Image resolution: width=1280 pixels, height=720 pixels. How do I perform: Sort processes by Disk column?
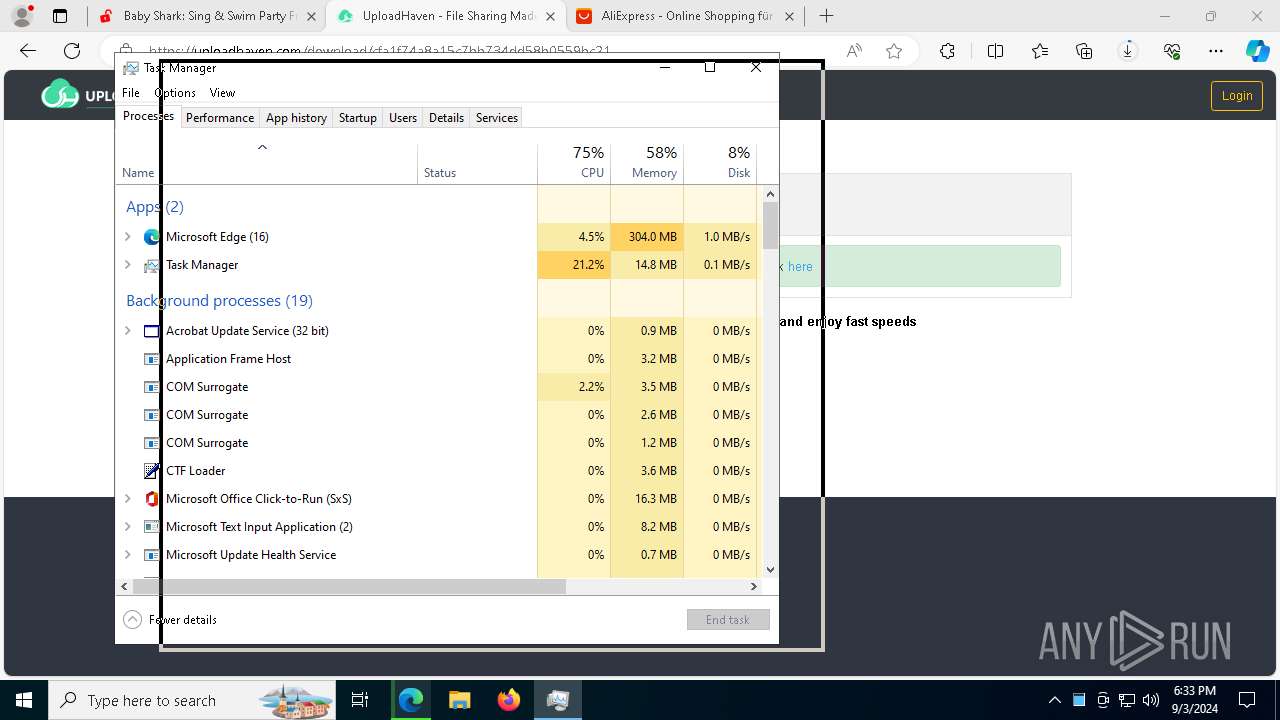tap(720, 163)
